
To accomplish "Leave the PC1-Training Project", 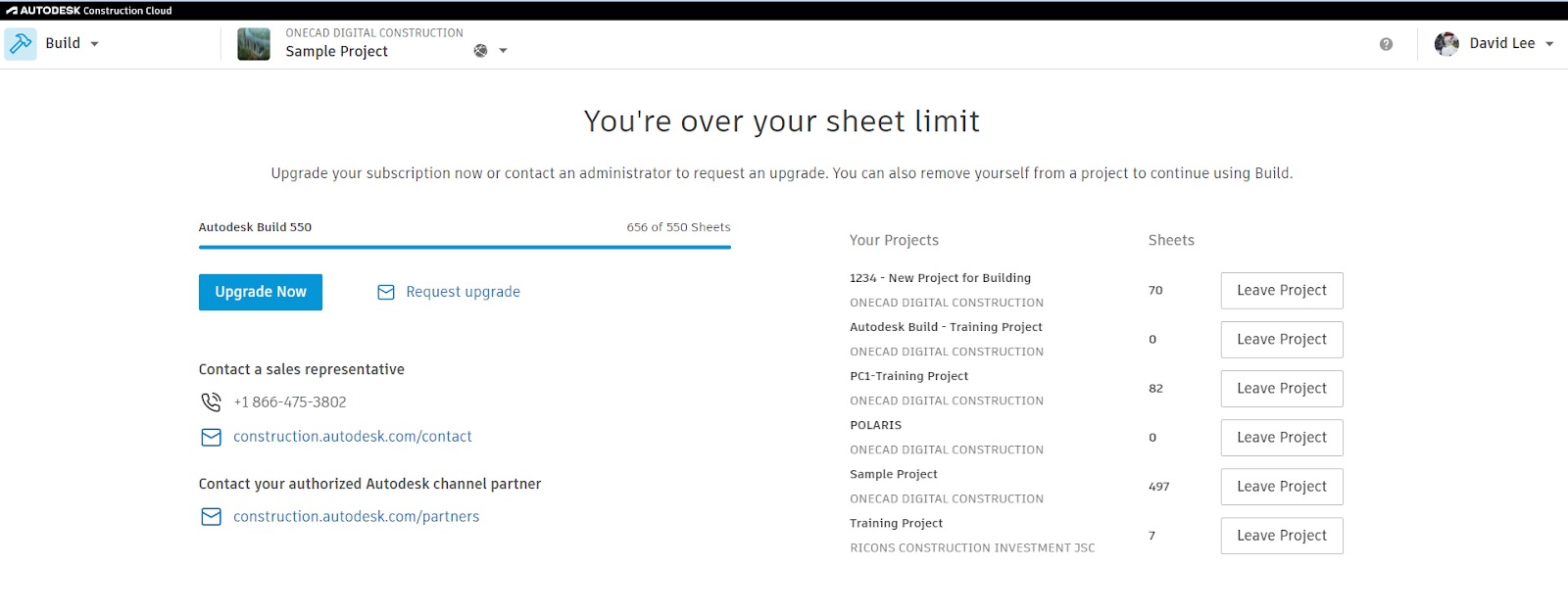I will tap(1282, 389).
